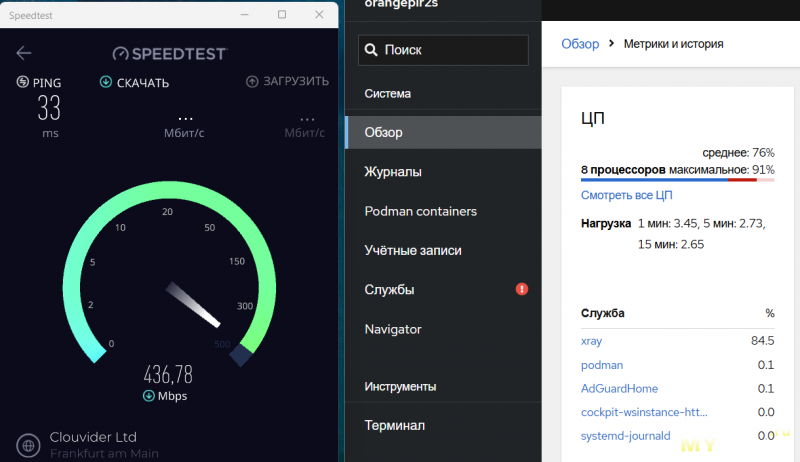
Task: Open the systemd-journald service link
Action: click(626, 436)
